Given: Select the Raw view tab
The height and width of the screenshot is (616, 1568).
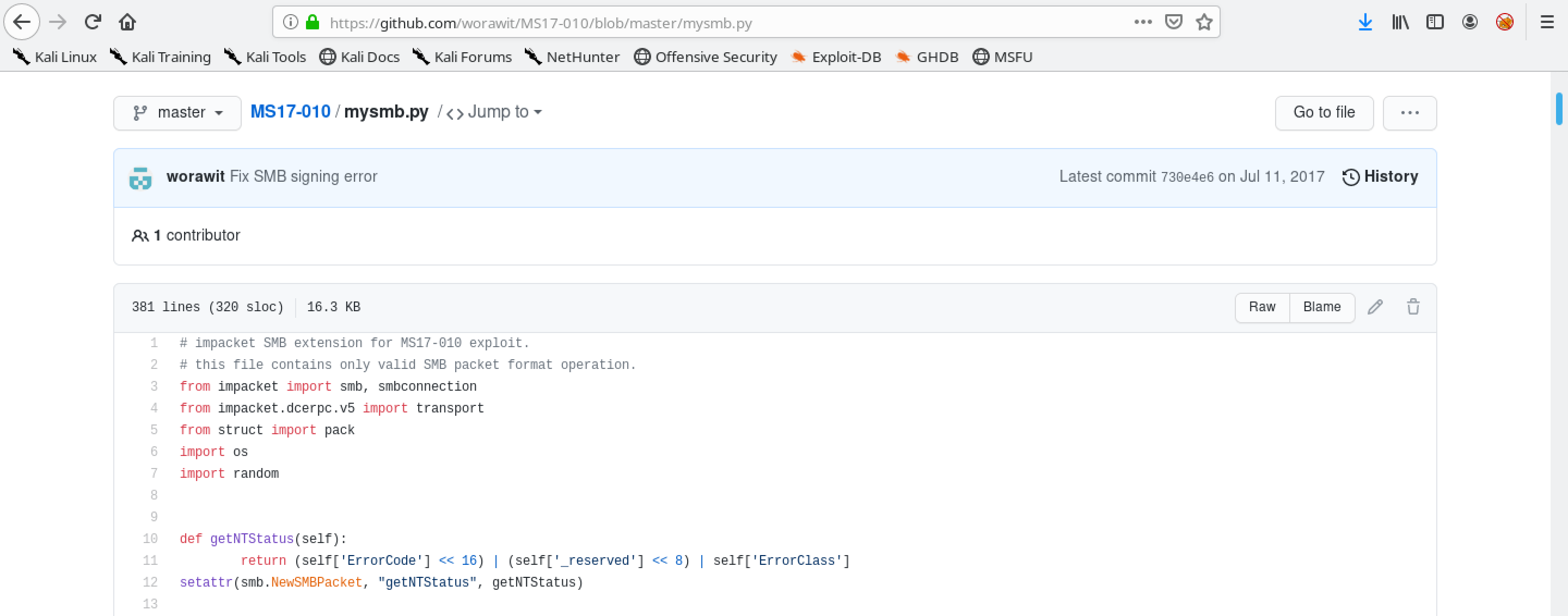Looking at the screenshot, I should click(x=1262, y=307).
